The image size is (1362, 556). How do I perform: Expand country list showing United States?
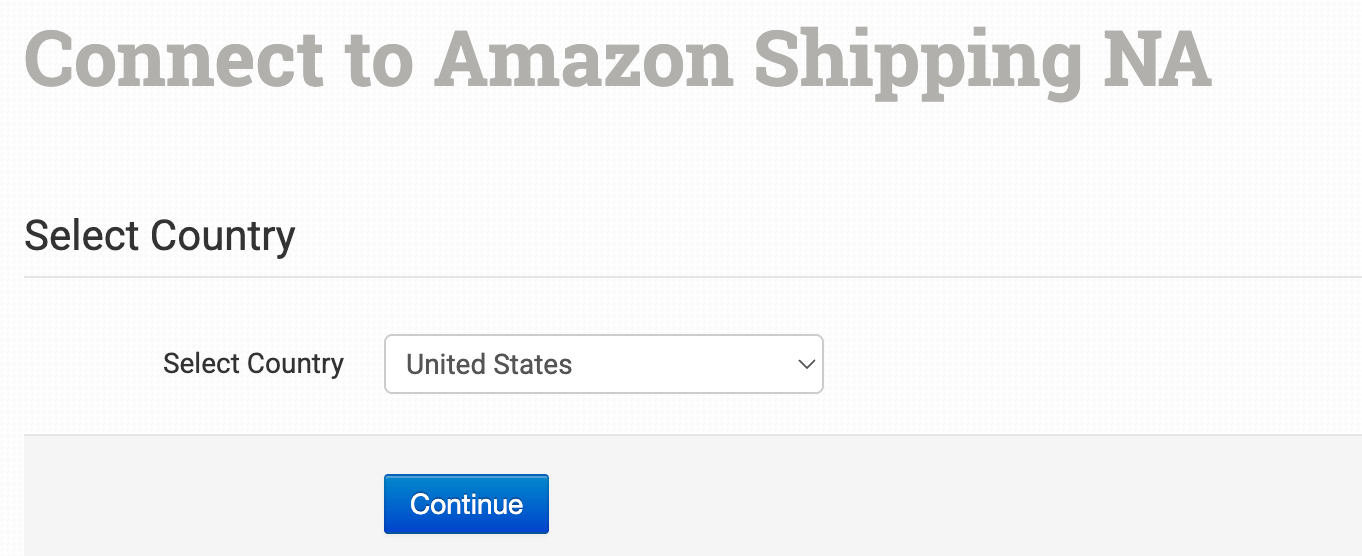tap(603, 364)
